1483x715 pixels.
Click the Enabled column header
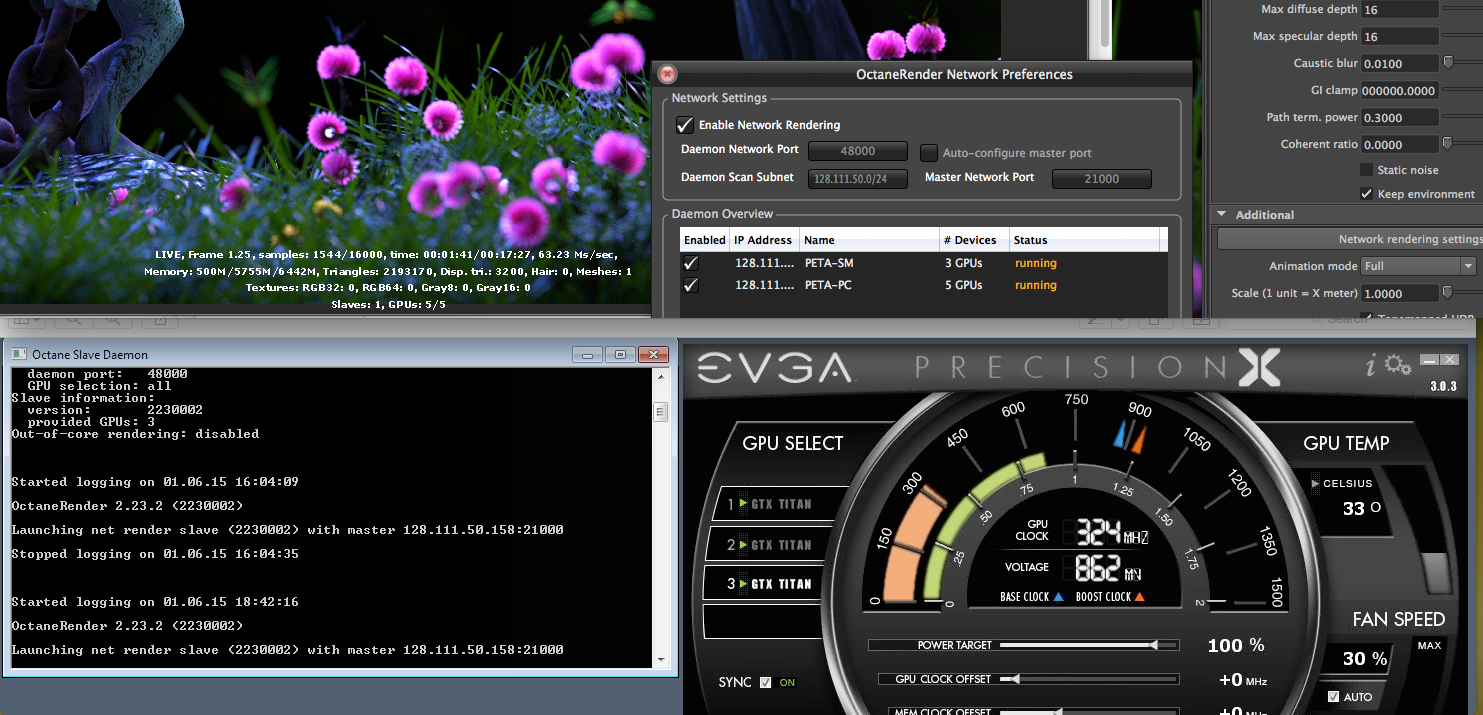pos(705,240)
